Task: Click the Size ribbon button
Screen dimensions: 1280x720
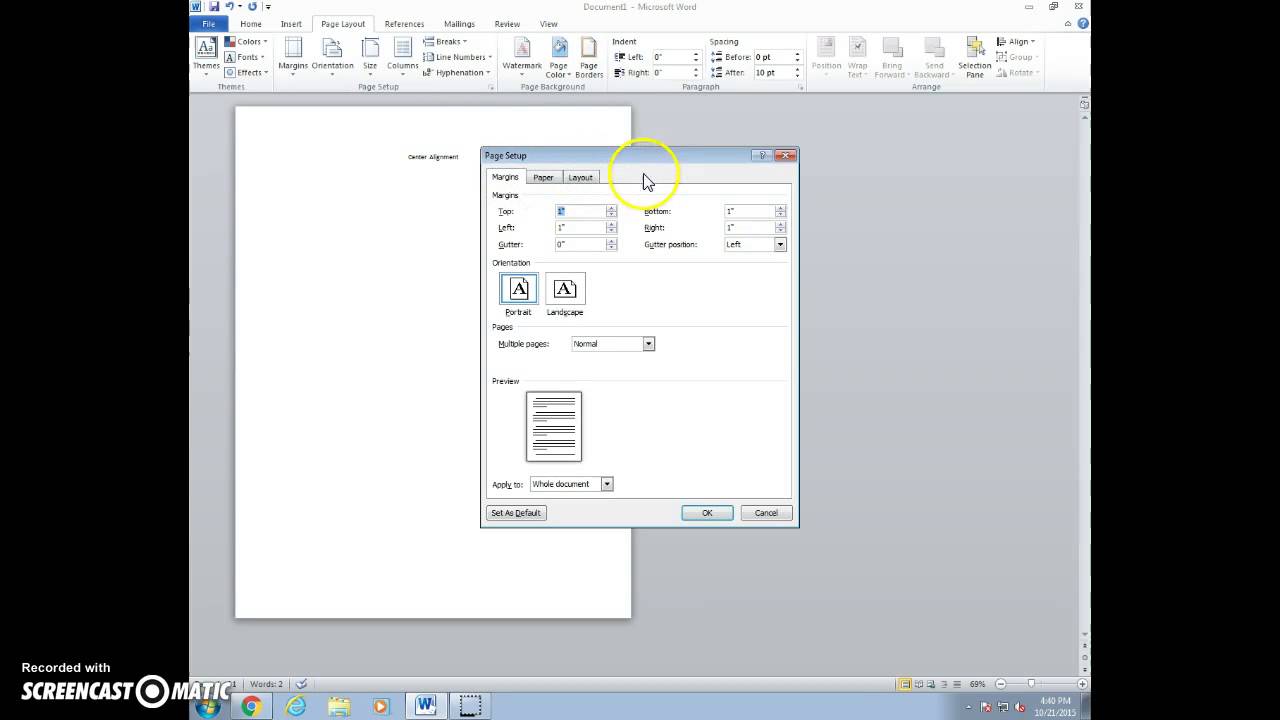Action: click(x=370, y=58)
